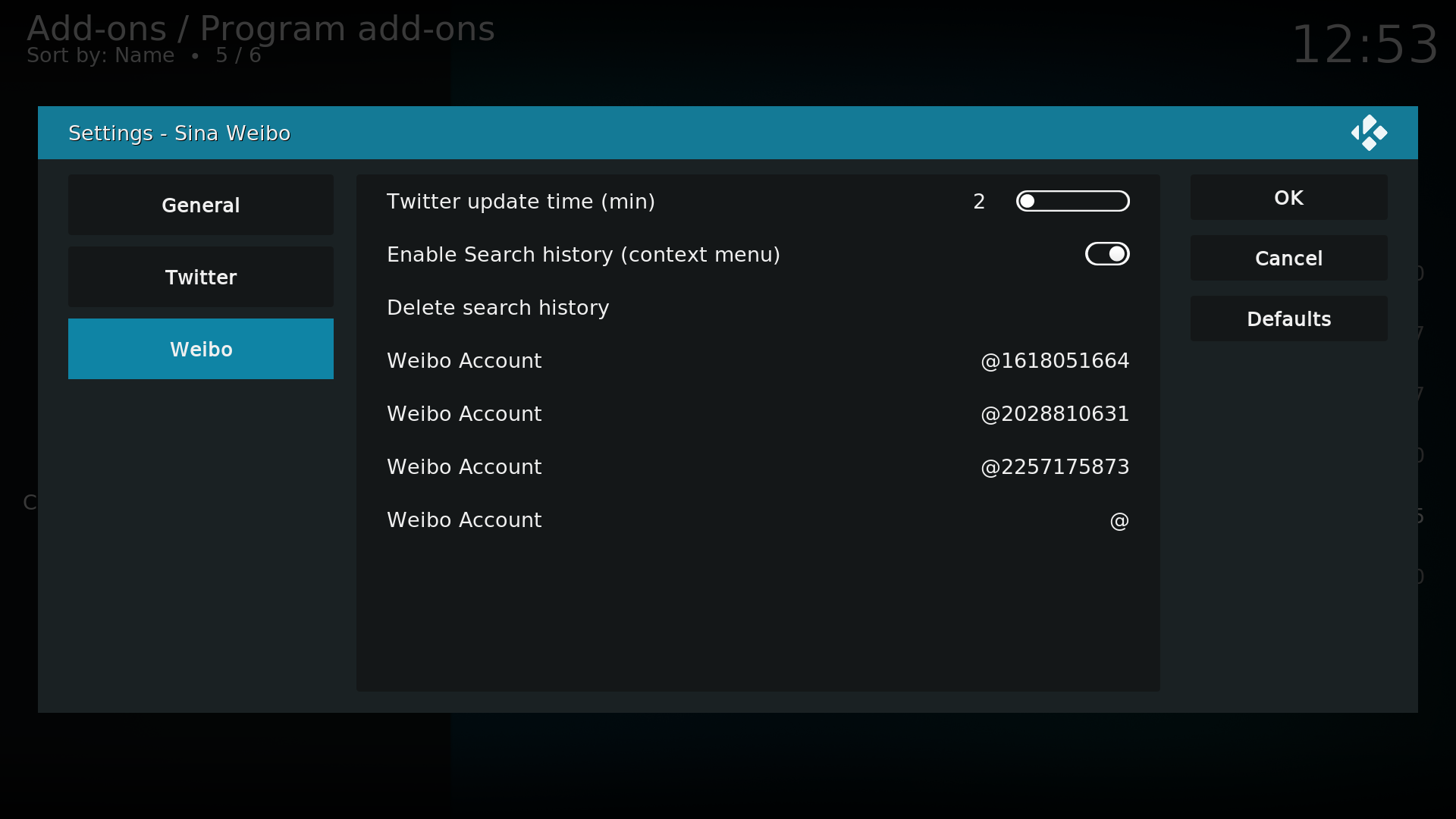This screenshot has height=819, width=1456.
Task: Toggle Enable Search history switch
Action: tap(1107, 254)
